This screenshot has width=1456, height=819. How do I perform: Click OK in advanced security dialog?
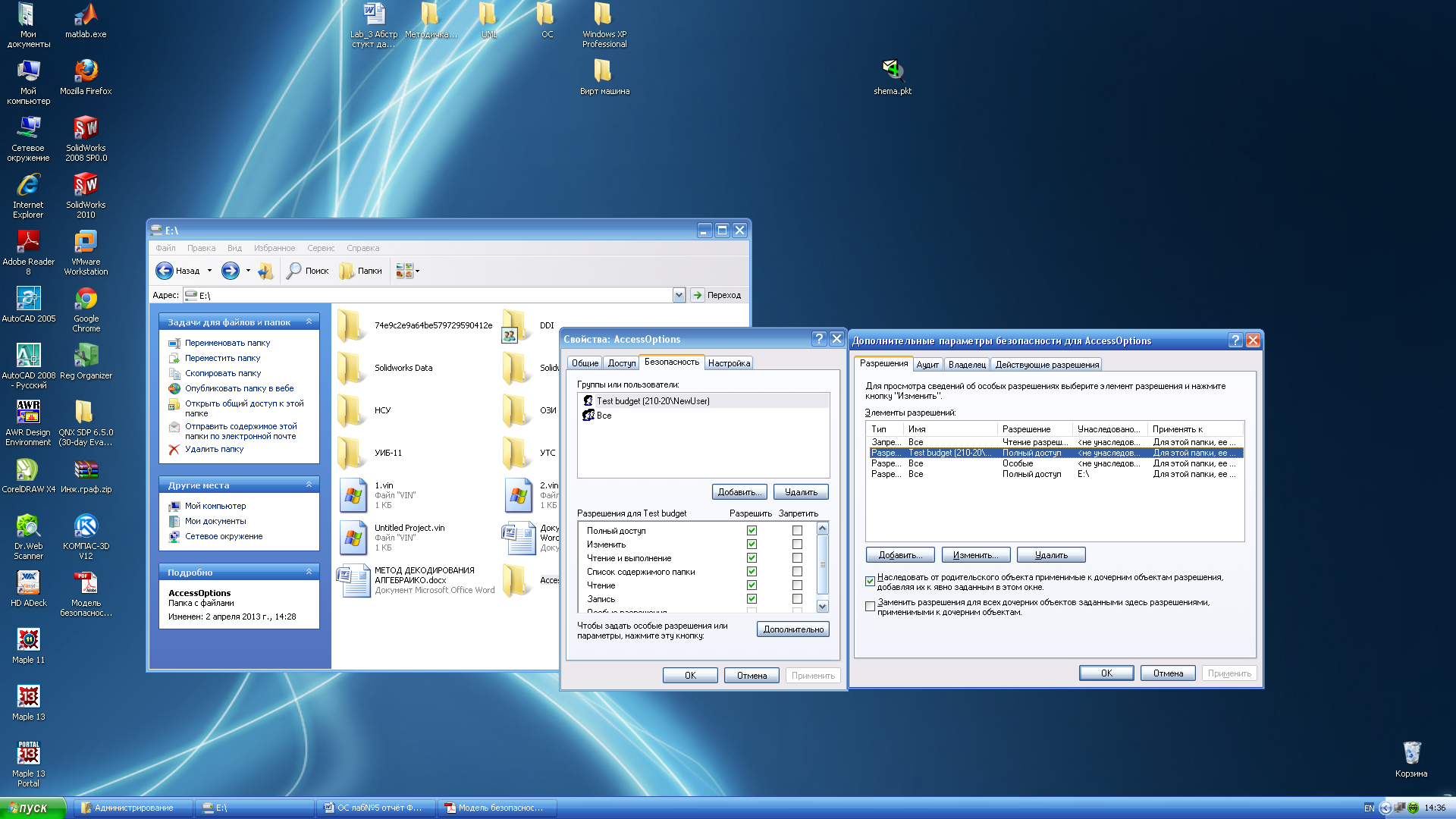point(1106,673)
